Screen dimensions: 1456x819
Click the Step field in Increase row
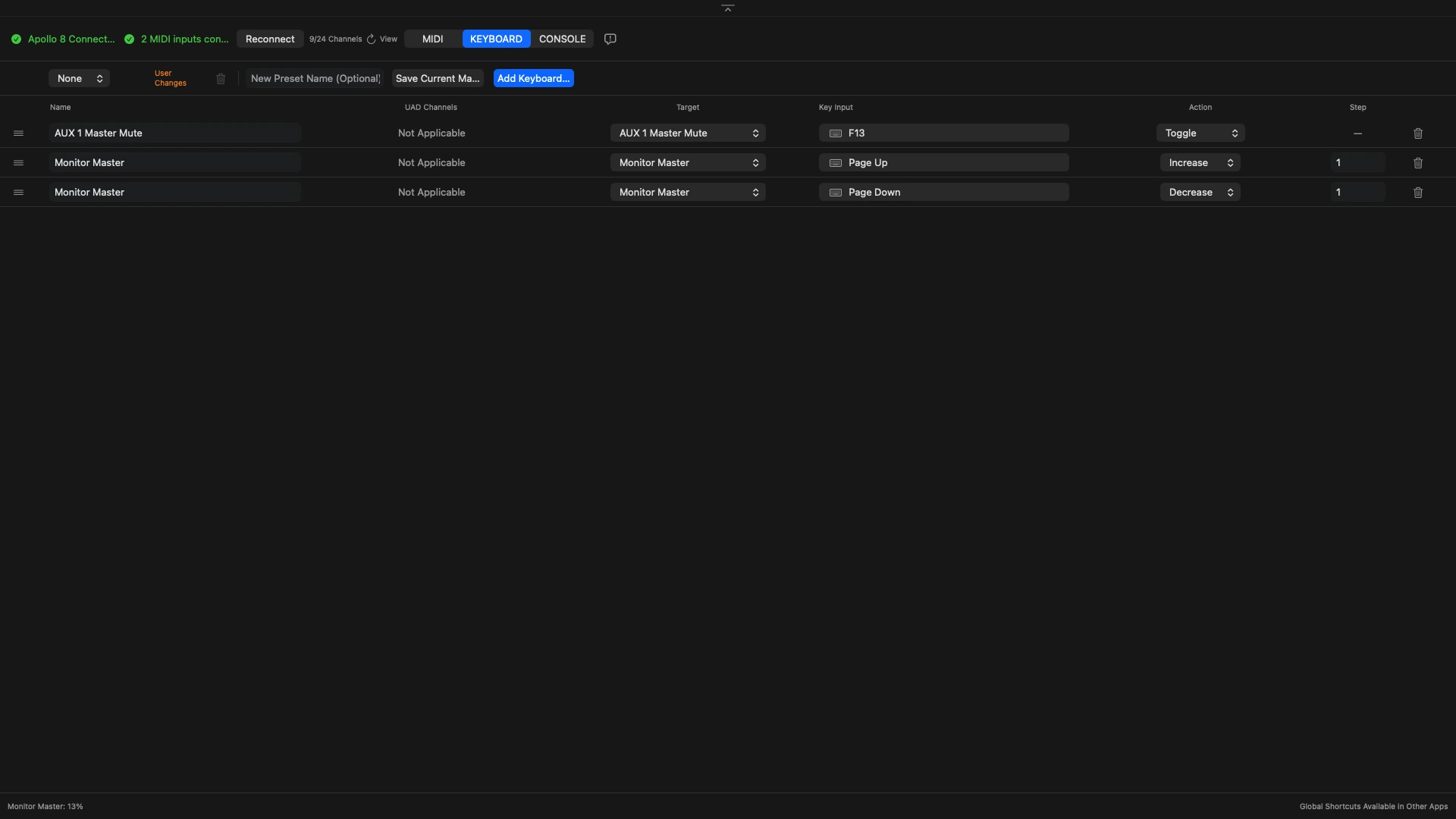point(1357,163)
